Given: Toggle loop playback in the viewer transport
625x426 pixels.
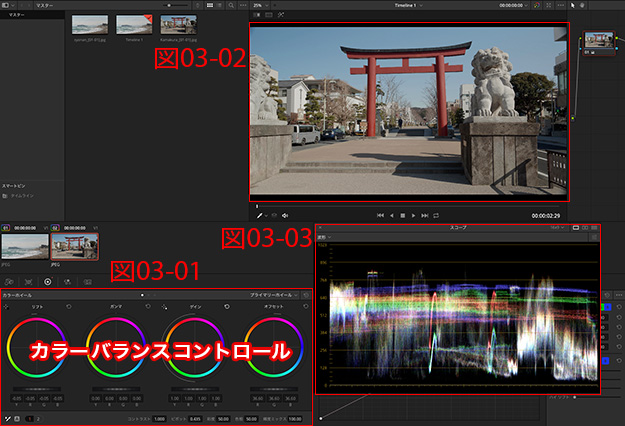Looking at the screenshot, I should point(438,215).
